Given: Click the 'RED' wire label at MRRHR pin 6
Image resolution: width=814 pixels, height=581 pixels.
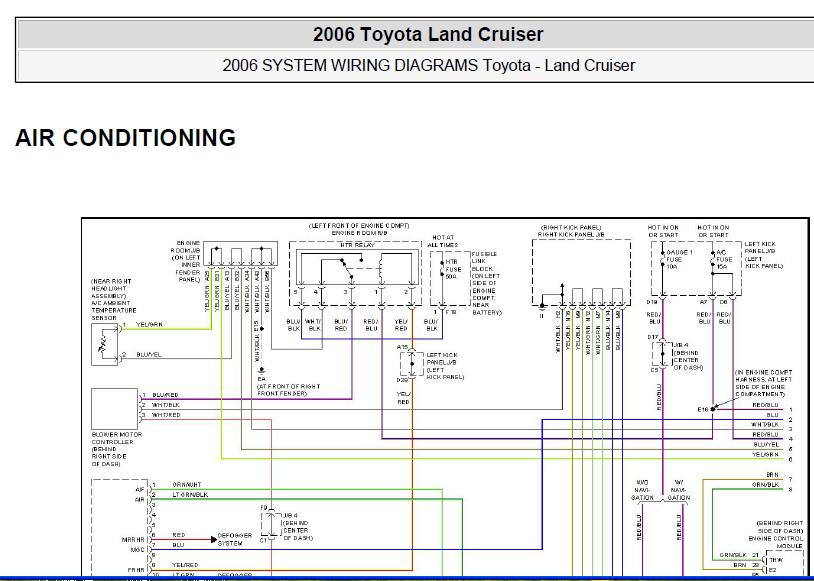Looking at the screenshot, I should (179, 535).
